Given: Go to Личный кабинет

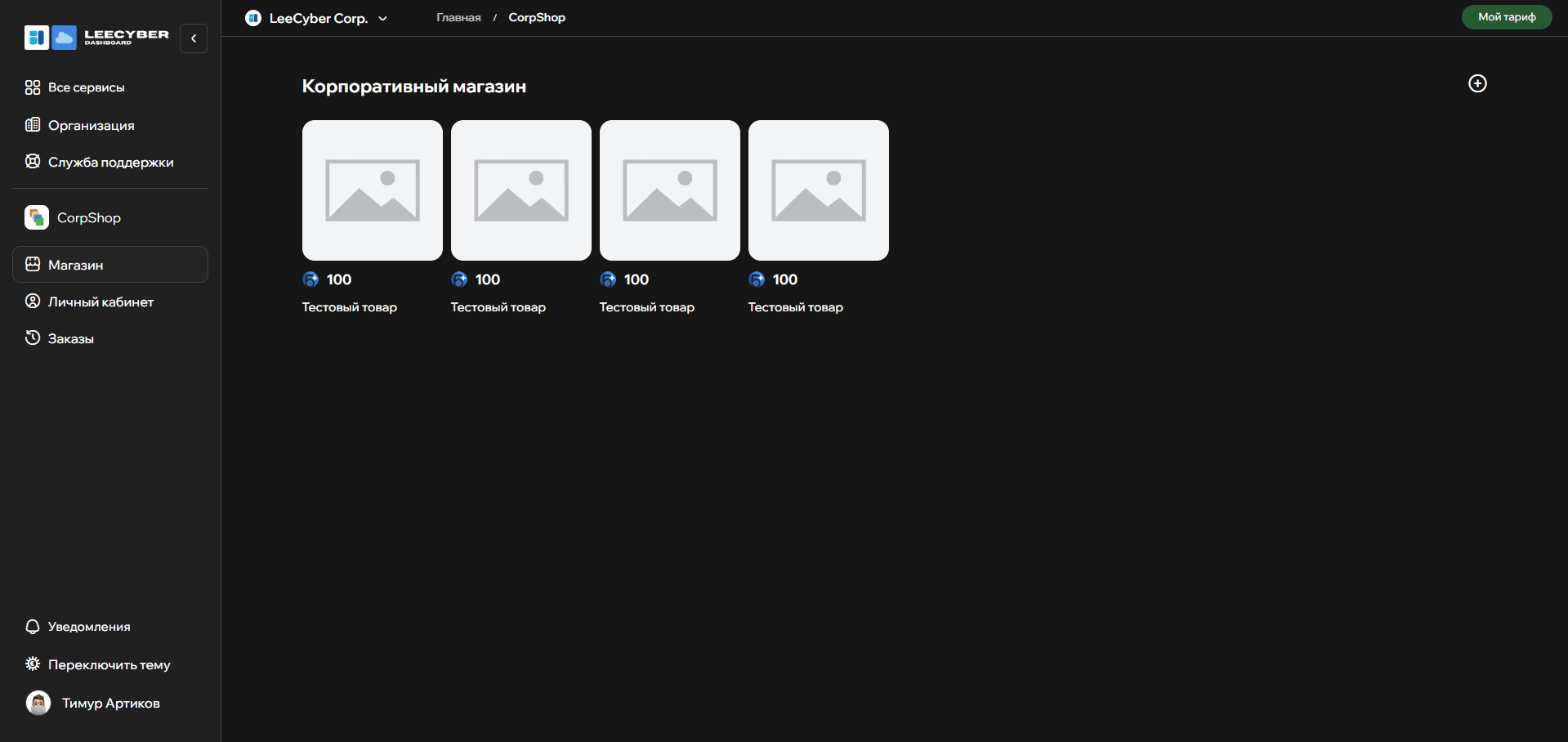Looking at the screenshot, I should click(101, 302).
